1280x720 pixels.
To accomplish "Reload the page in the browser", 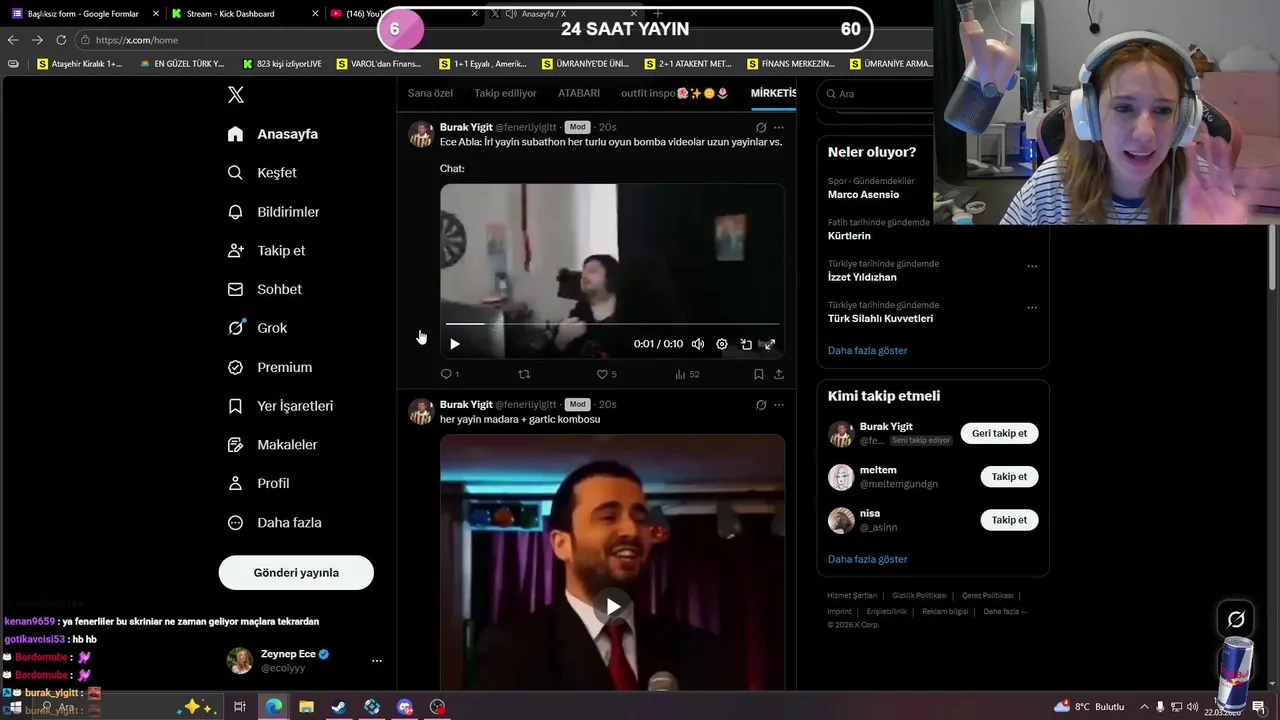I will click(61, 40).
